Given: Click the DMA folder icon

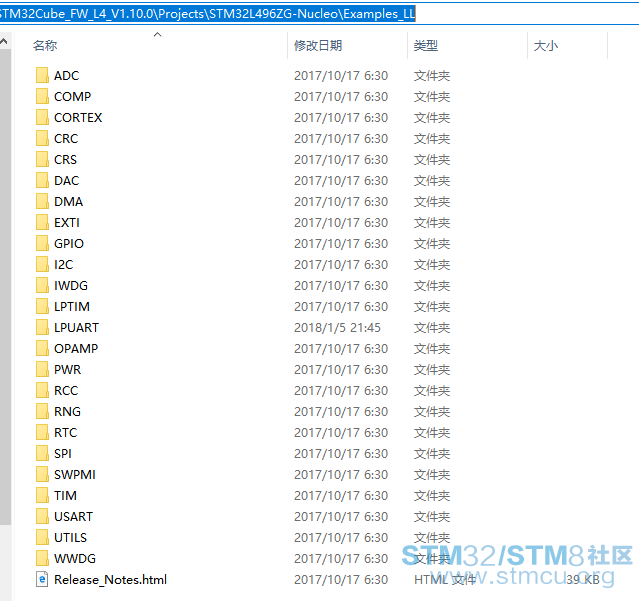Looking at the screenshot, I should (x=42, y=201).
